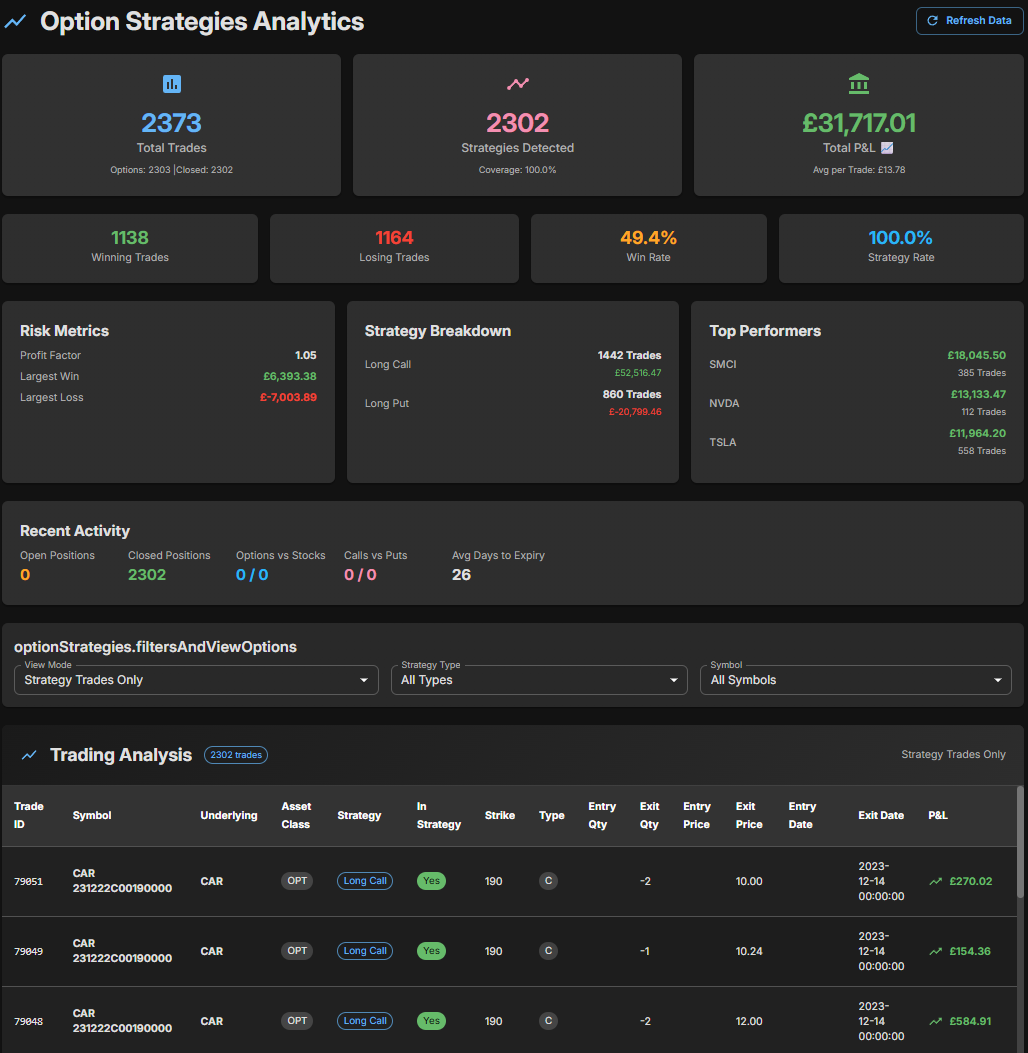Image resolution: width=1028 pixels, height=1053 pixels.
Task: Click the OPT badge for trade 79048
Action: click(x=297, y=1021)
